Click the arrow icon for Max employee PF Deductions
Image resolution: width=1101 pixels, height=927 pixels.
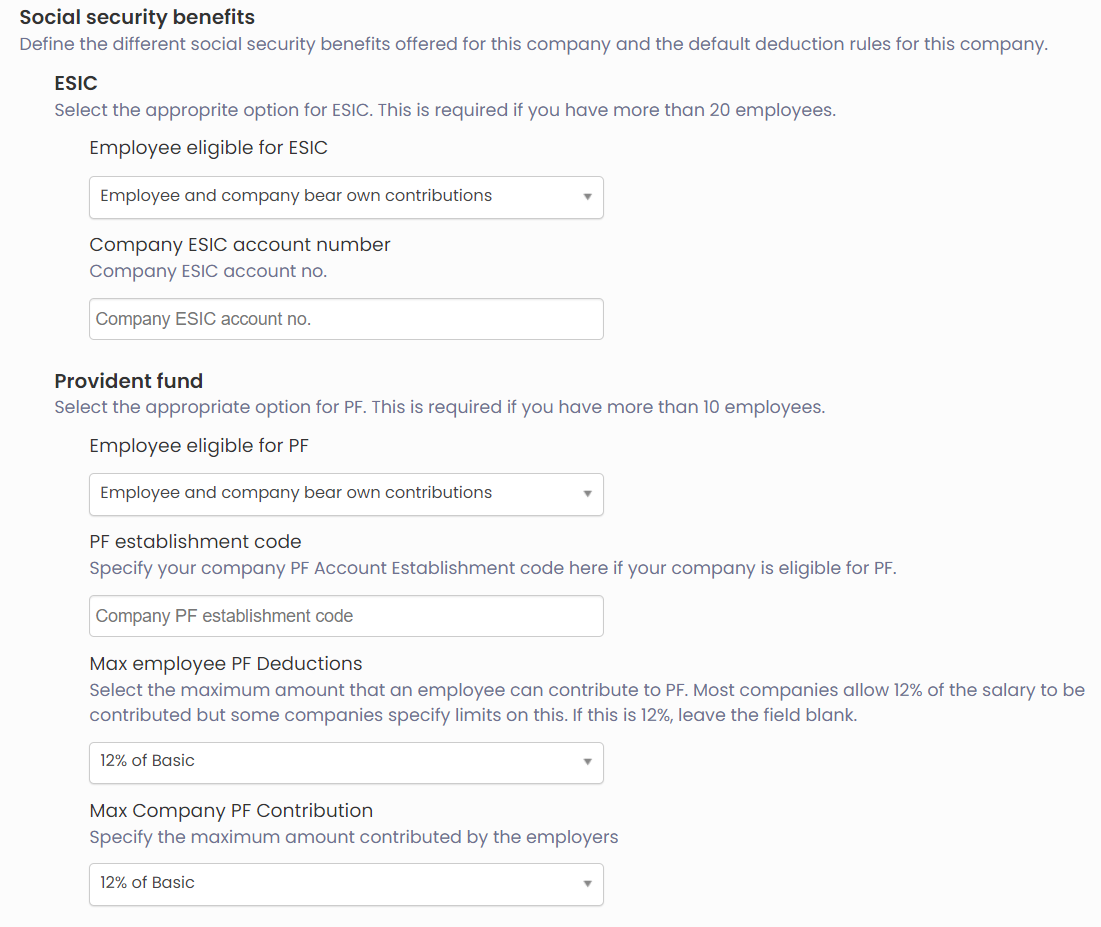587,763
